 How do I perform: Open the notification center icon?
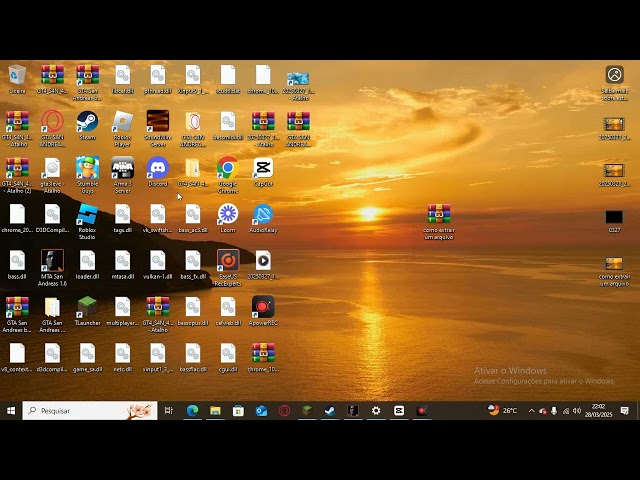click(x=624, y=411)
